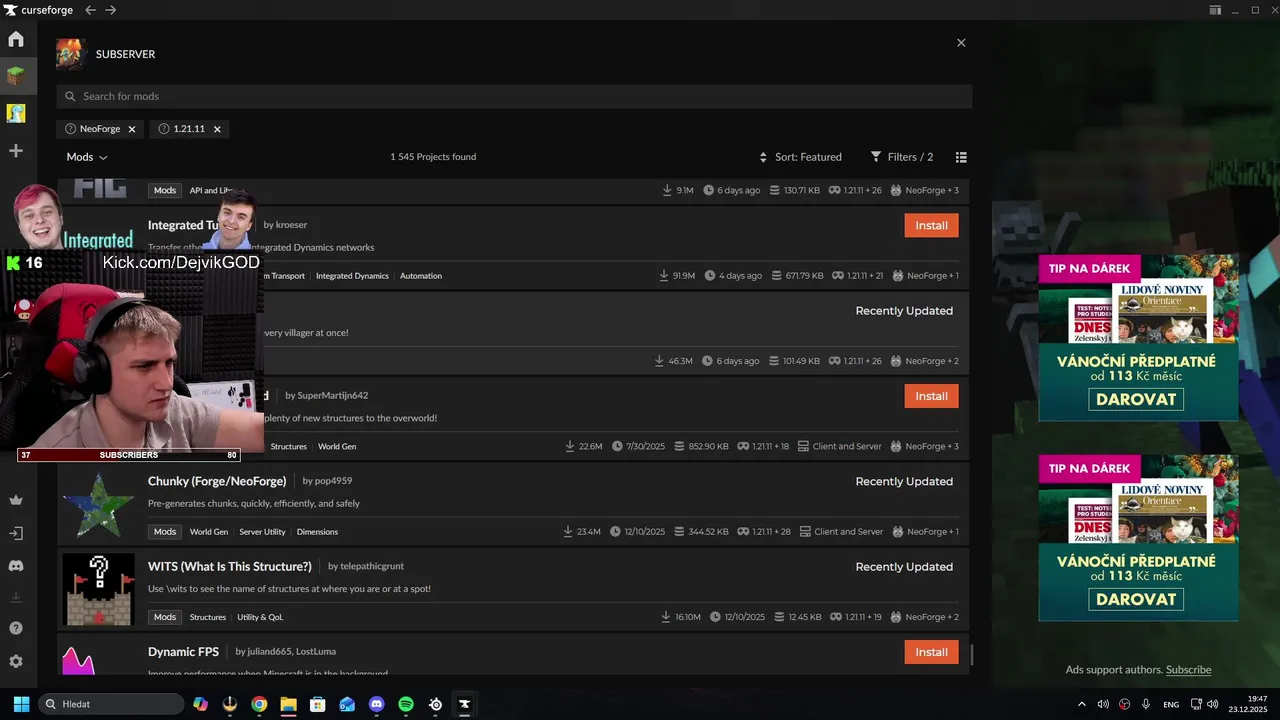Click the 344.52 KB file size
This screenshot has height=720, width=1280.
(x=708, y=532)
